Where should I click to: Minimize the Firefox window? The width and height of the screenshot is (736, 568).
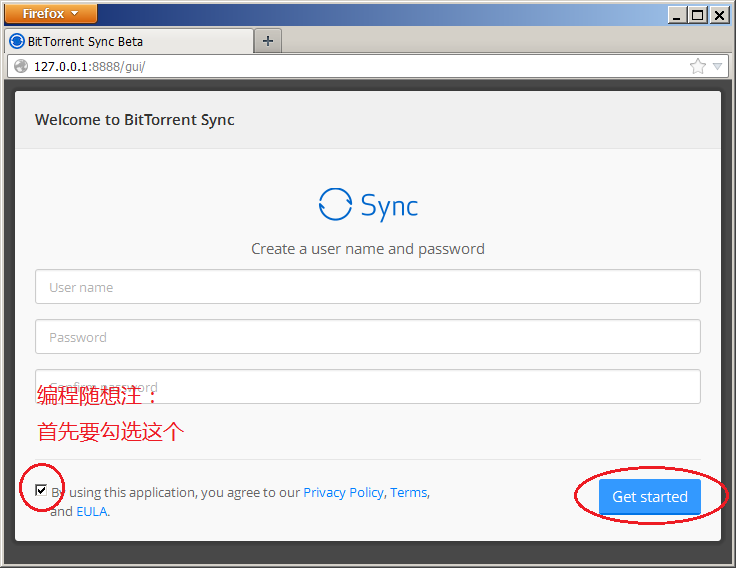(678, 14)
